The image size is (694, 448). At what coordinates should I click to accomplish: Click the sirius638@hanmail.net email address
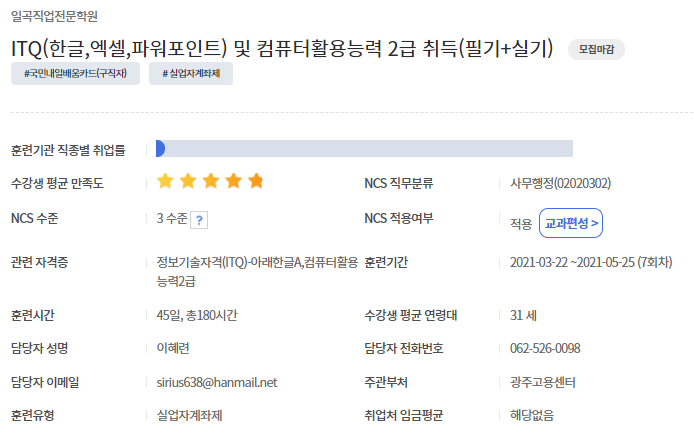click(x=217, y=382)
